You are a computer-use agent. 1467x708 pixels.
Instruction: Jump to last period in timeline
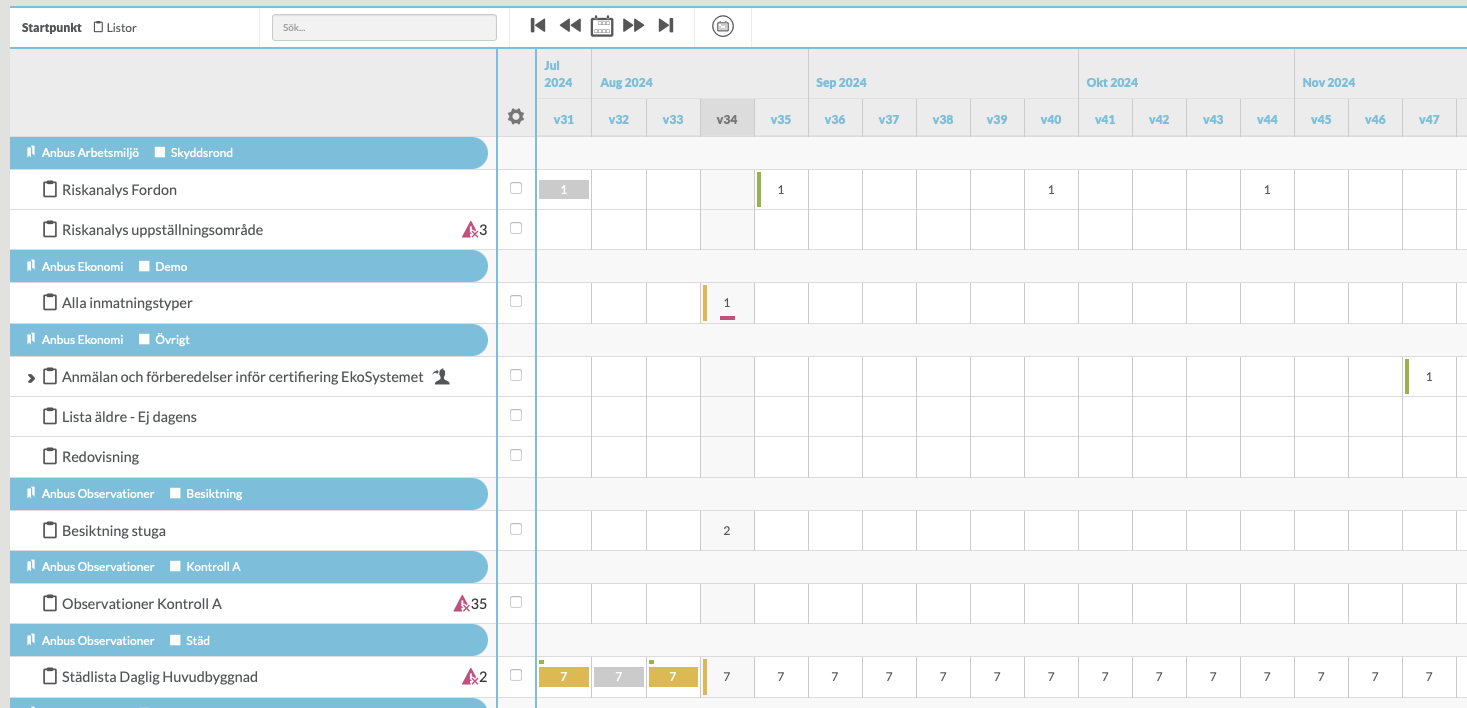tap(666, 26)
